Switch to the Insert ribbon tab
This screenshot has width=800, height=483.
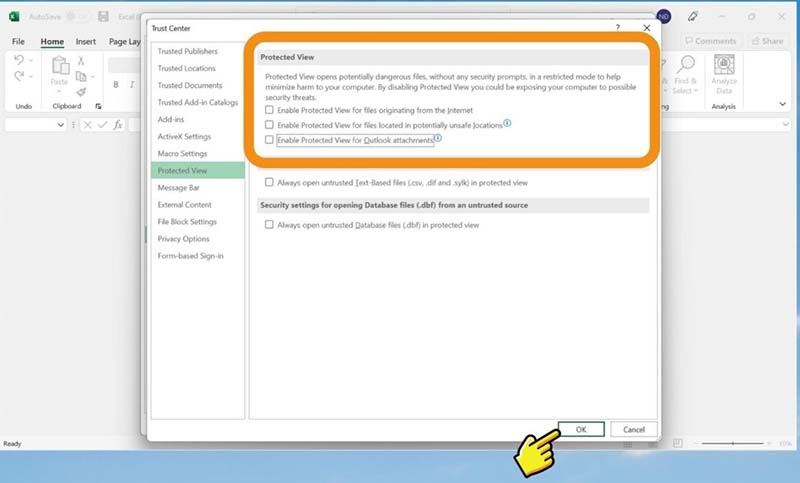86,41
